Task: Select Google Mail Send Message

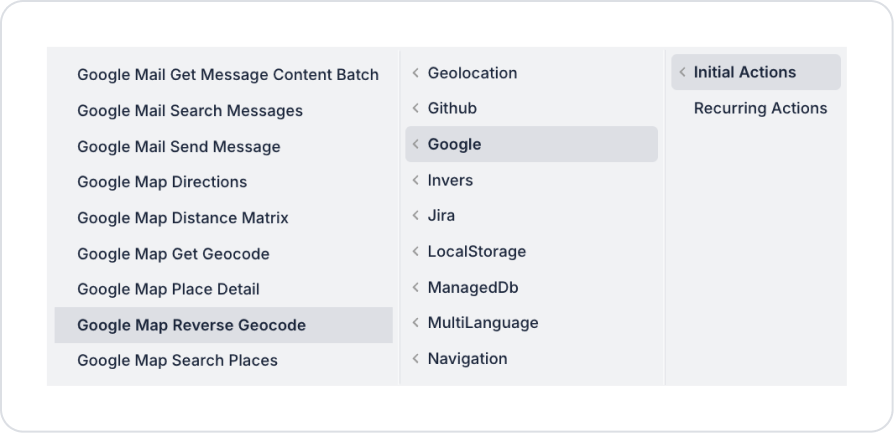Action: (179, 147)
